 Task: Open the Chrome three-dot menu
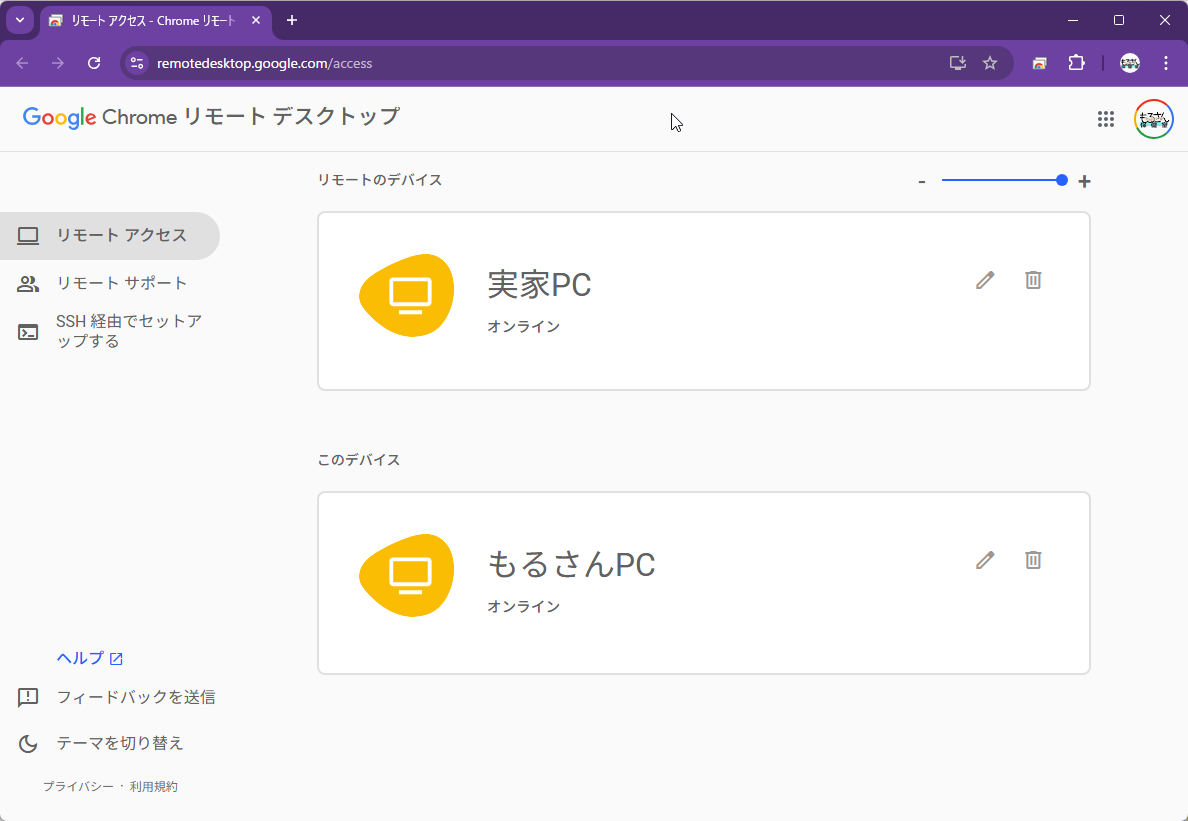coord(1166,63)
